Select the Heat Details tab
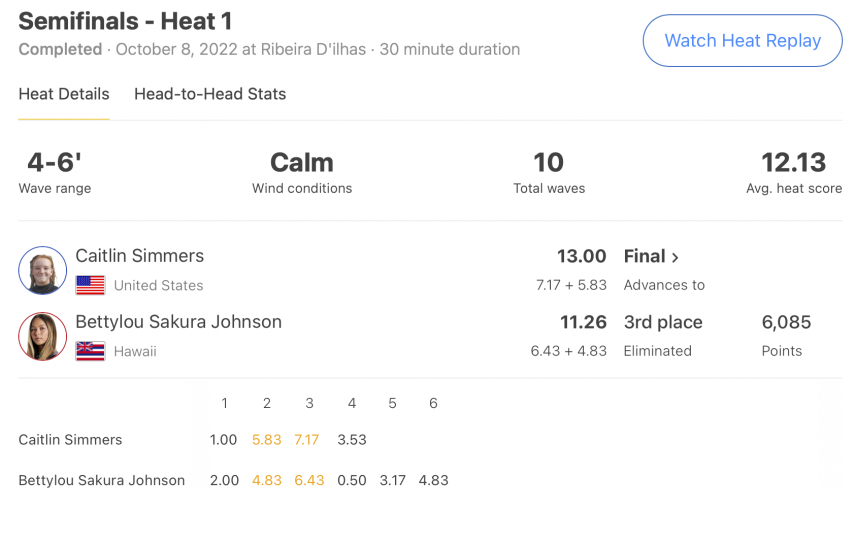 64,94
